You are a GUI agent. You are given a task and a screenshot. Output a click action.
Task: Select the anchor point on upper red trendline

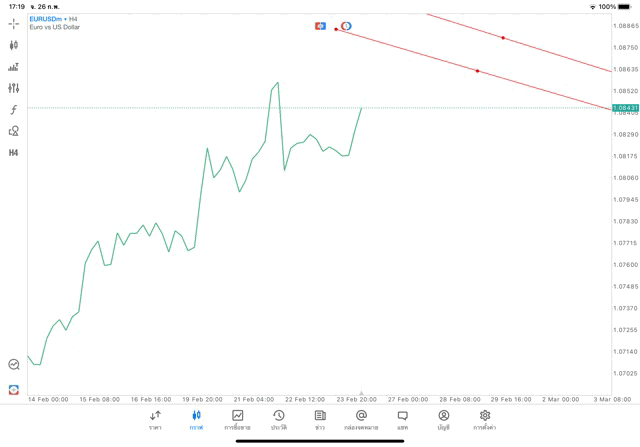click(x=503, y=38)
